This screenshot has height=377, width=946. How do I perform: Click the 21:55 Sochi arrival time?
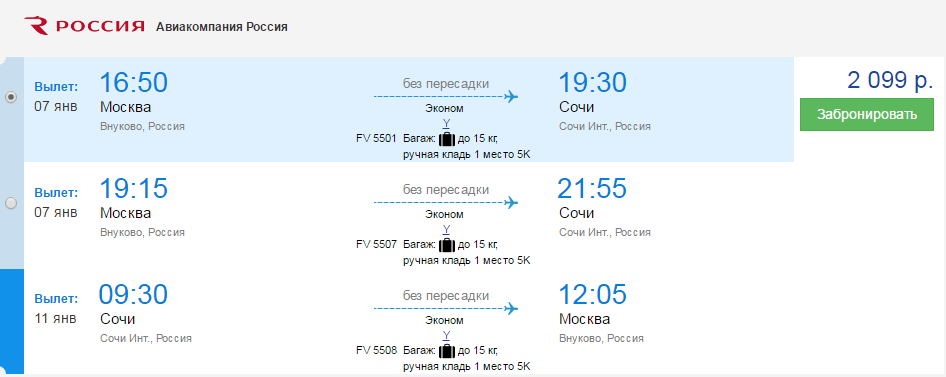[x=592, y=189]
